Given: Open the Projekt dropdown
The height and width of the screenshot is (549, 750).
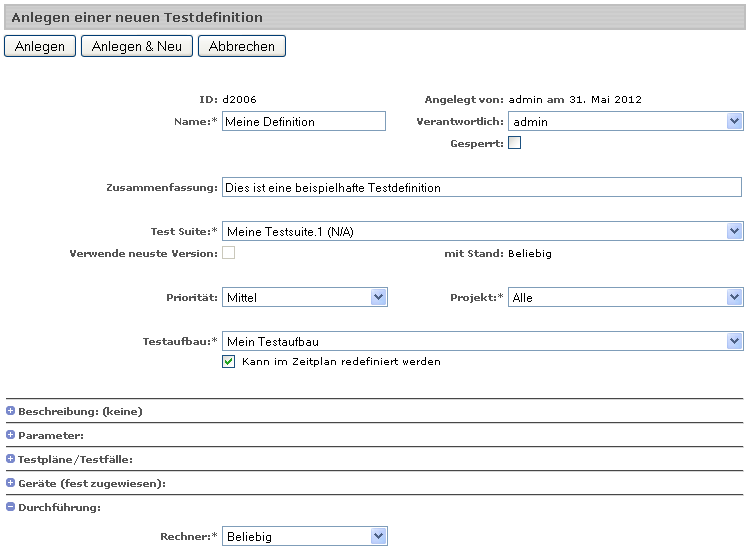Looking at the screenshot, I should [625, 297].
